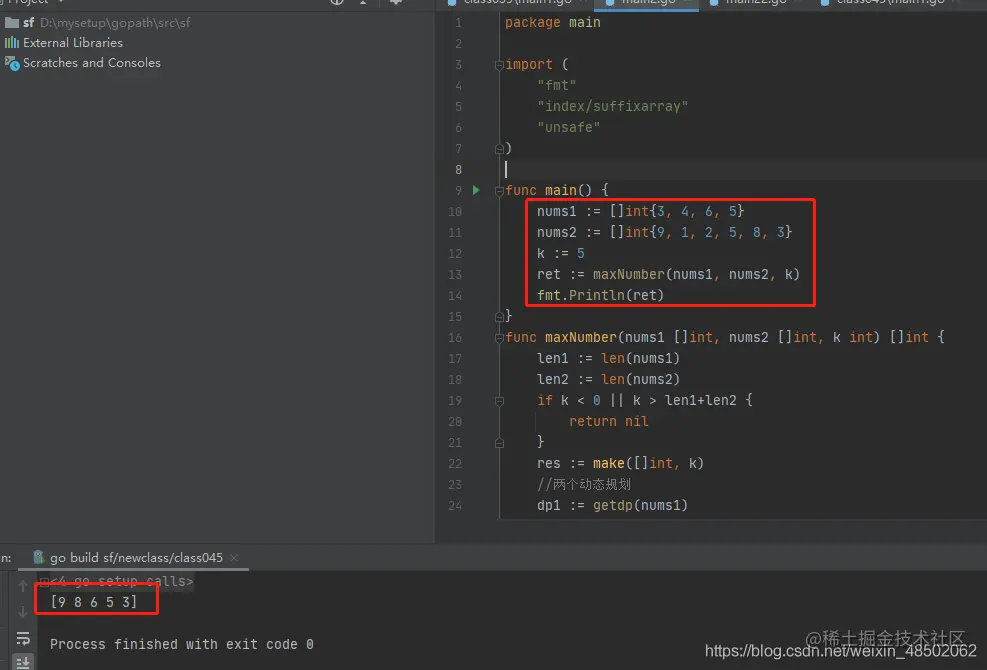Viewport: 987px width, 670px height.
Task: Click 'res := make([]int, k)' line
Action: tap(620, 463)
